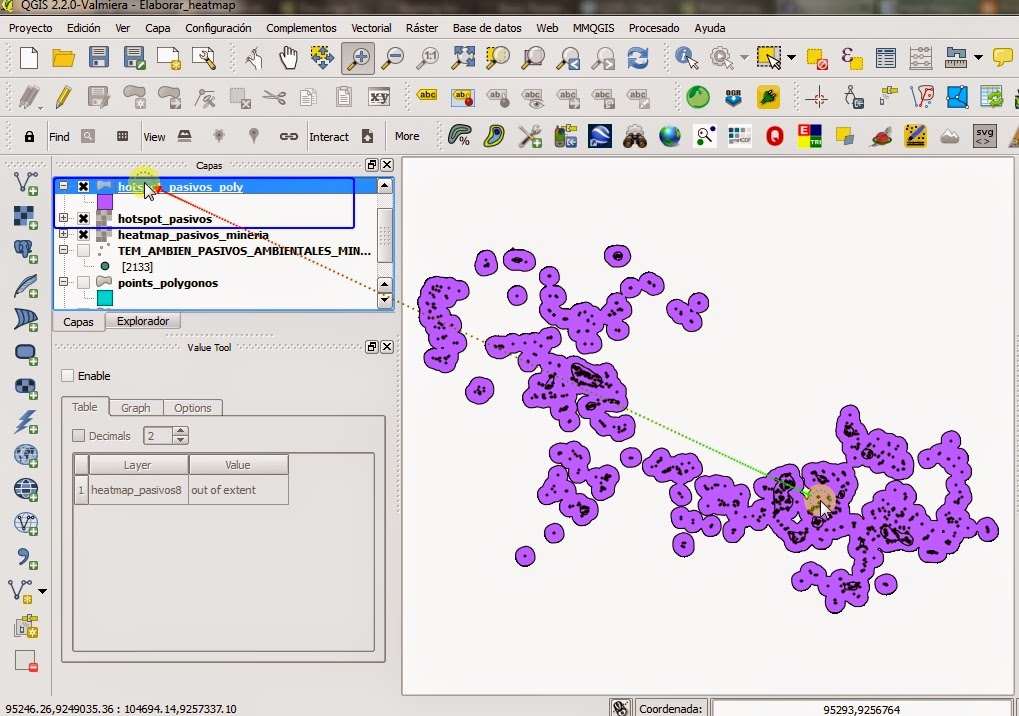Open the MMQGIS menu
Screen dimensions: 1019x716
point(593,28)
